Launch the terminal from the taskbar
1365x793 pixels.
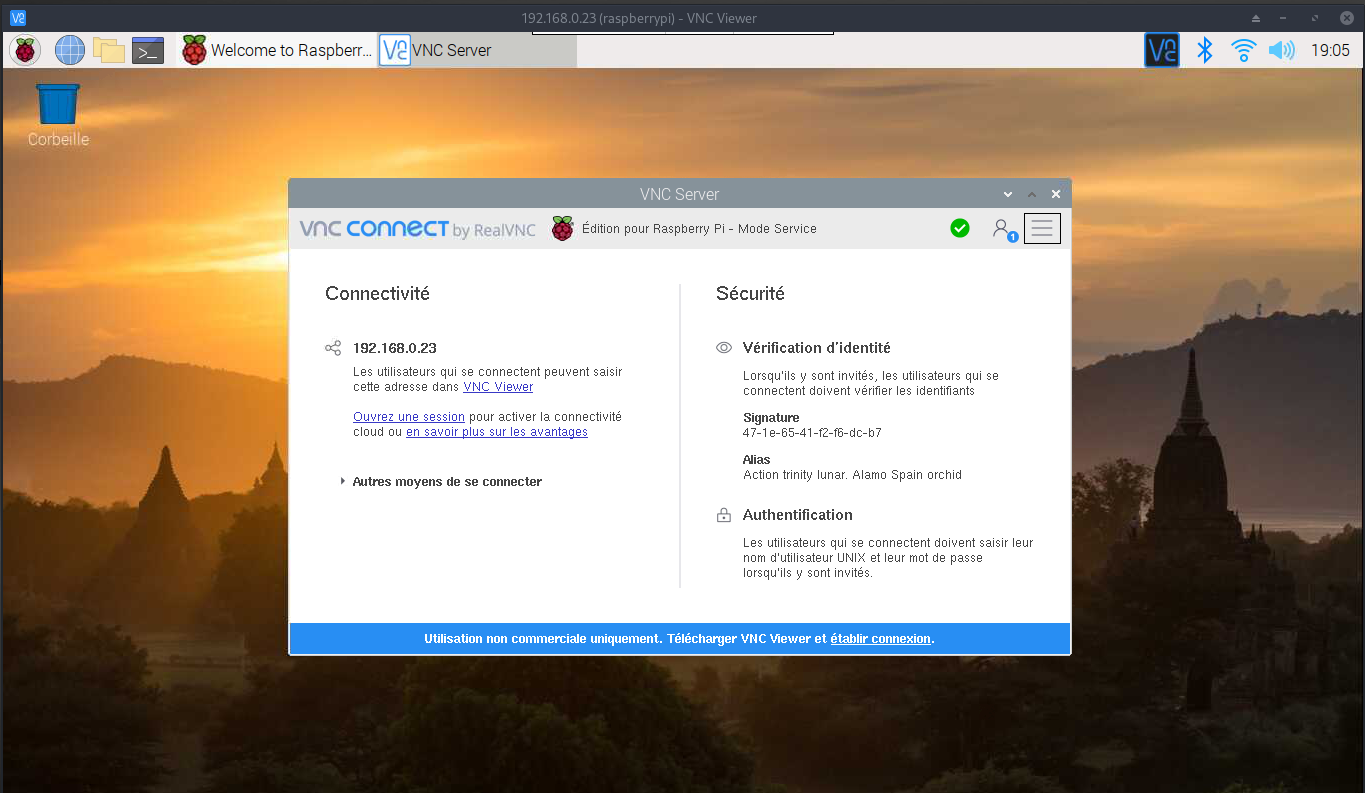click(x=148, y=50)
